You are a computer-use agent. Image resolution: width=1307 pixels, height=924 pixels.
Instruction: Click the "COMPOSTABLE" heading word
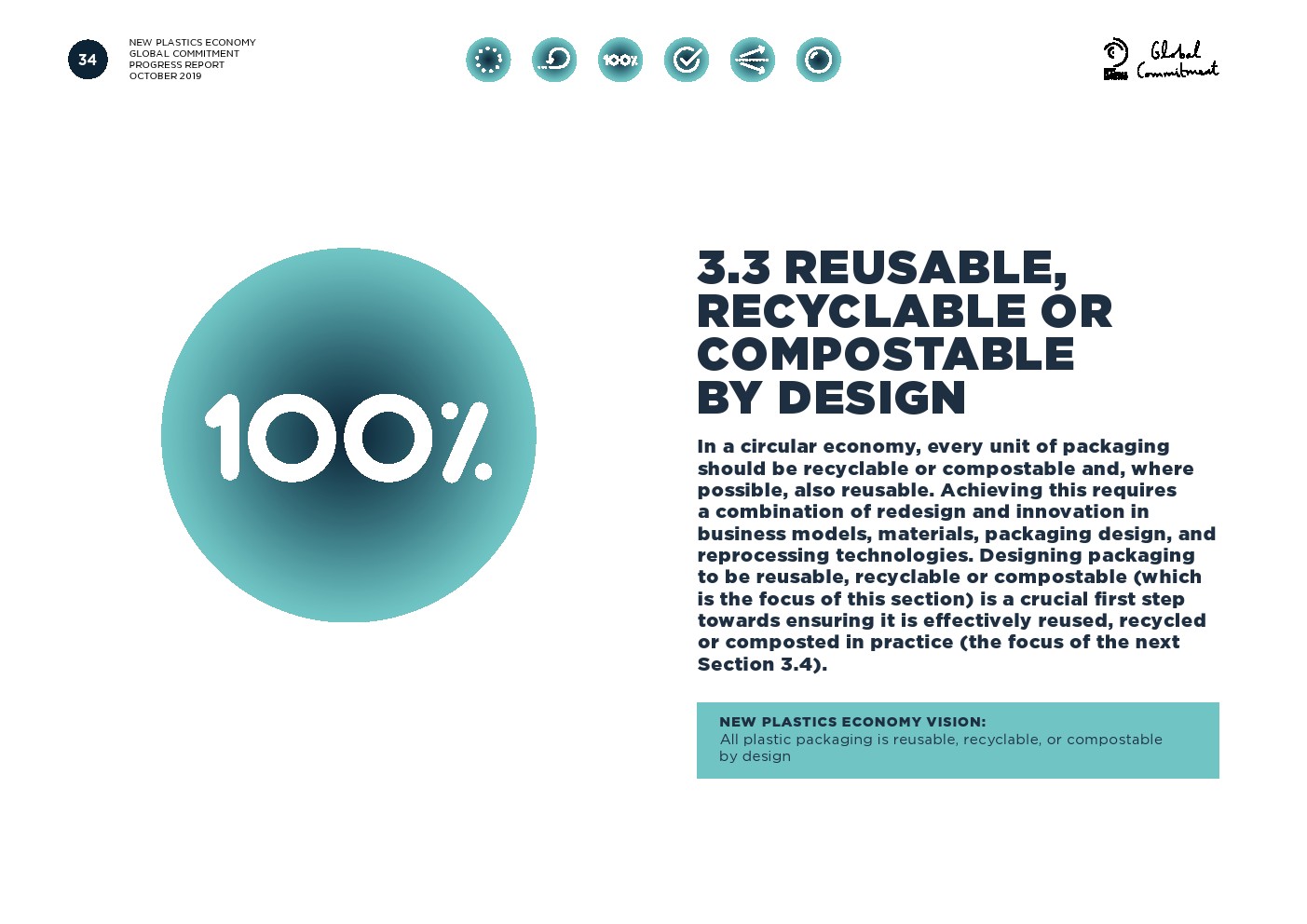click(885, 355)
